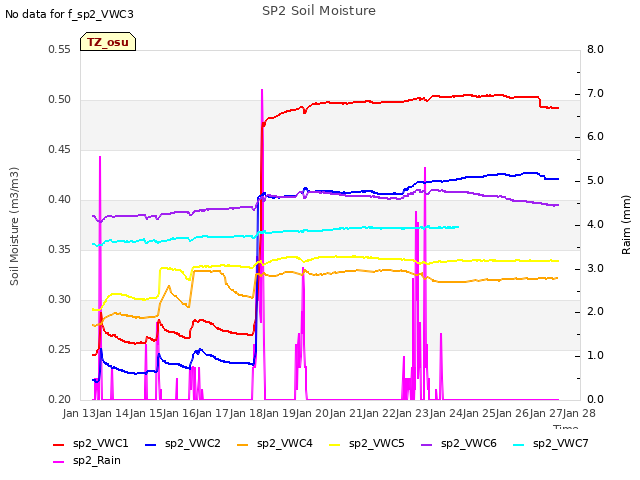The height and width of the screenshot is (480, 640).
Task: Click the yellow sp2_VWC5 legend swatch
Action: [x=335, y=444]
